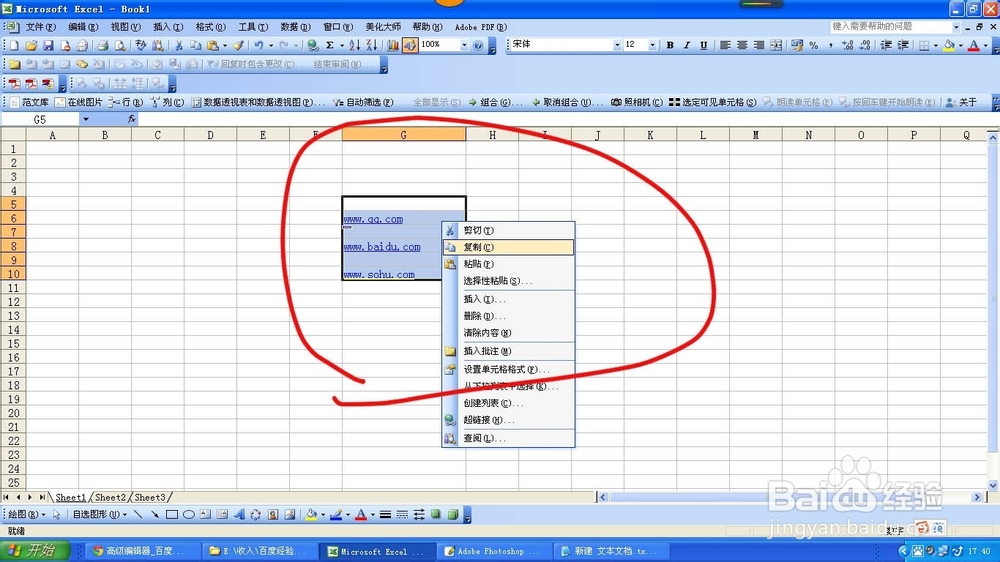Switch to the Sheet2 tab
Viewport: 1000px width, 562px height.
(110, 497)
